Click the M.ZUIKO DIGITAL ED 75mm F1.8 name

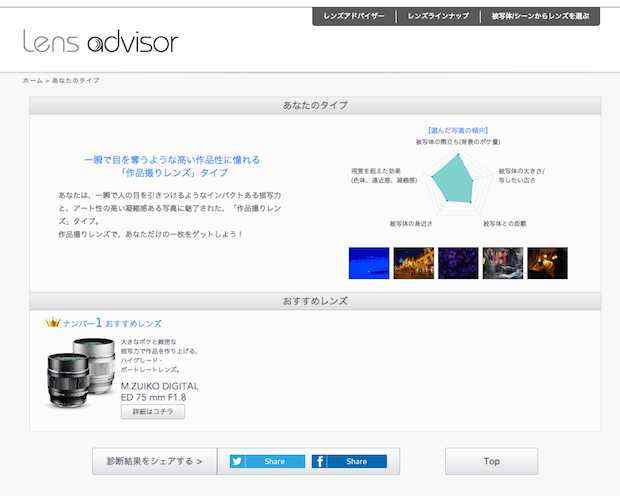[x=159, y=391]
